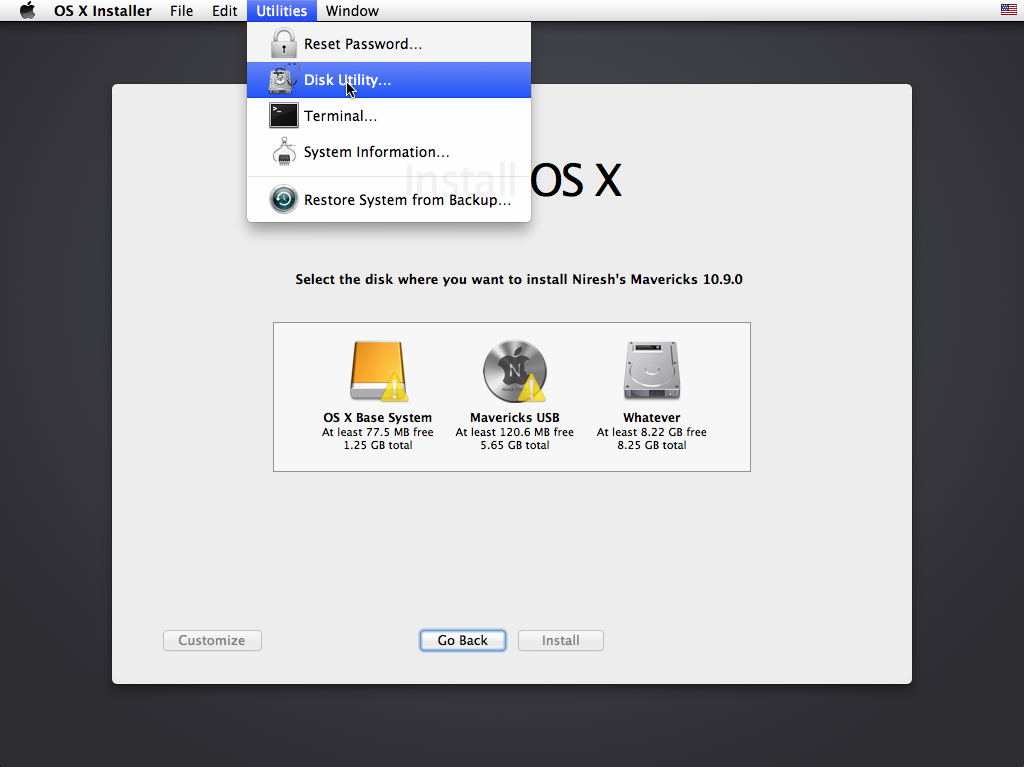The width and height of the screenshot is (1024, 767).
Task: Select the Mavericks USB disc icon
Action: tap(515, 371)
